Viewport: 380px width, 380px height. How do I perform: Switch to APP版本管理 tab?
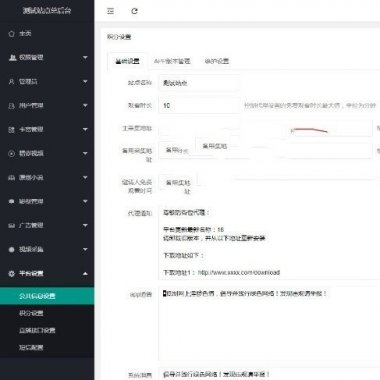(172, 61)
